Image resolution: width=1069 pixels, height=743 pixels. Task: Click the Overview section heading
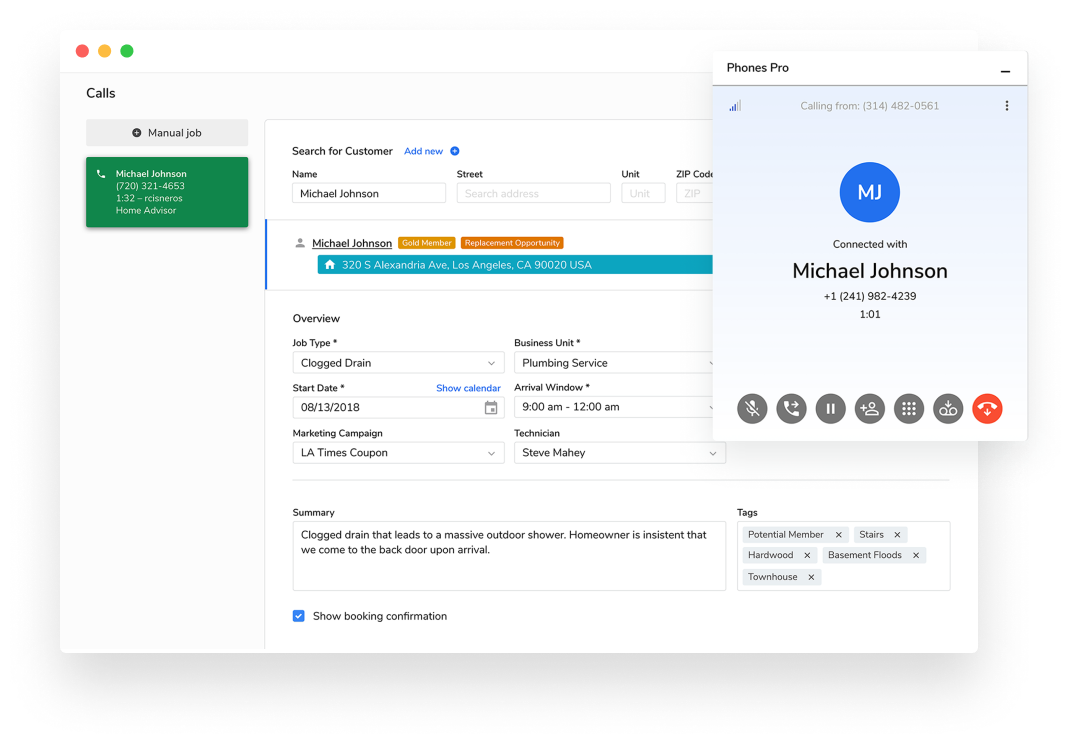316,318
